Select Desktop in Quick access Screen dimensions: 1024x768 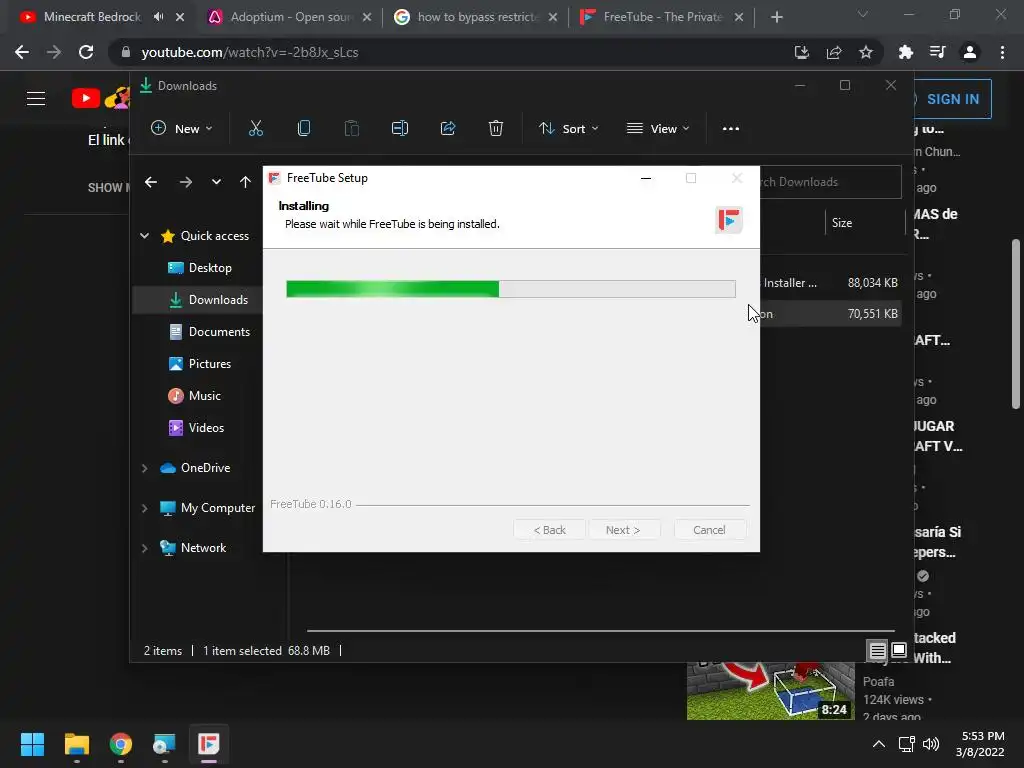210,268
